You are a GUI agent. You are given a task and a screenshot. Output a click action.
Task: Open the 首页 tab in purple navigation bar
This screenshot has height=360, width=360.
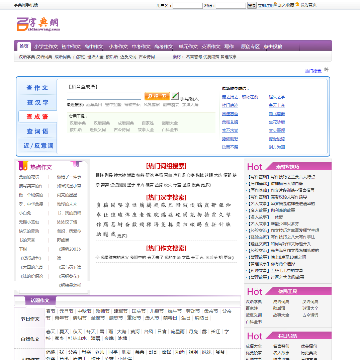(23, 46)
